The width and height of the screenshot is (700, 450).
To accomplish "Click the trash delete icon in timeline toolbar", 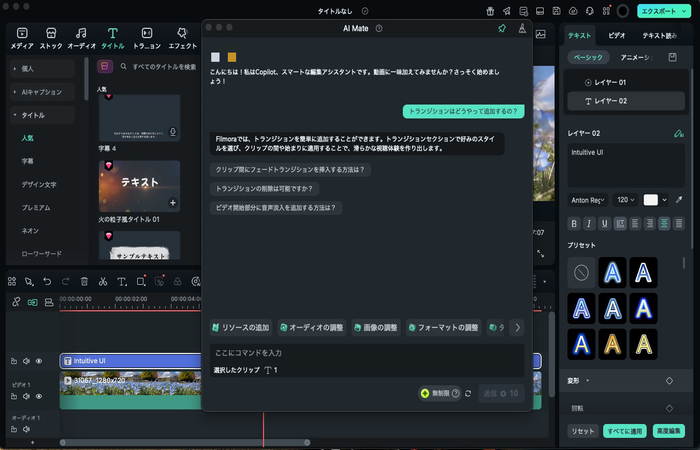I will click(x=84, y=282).
